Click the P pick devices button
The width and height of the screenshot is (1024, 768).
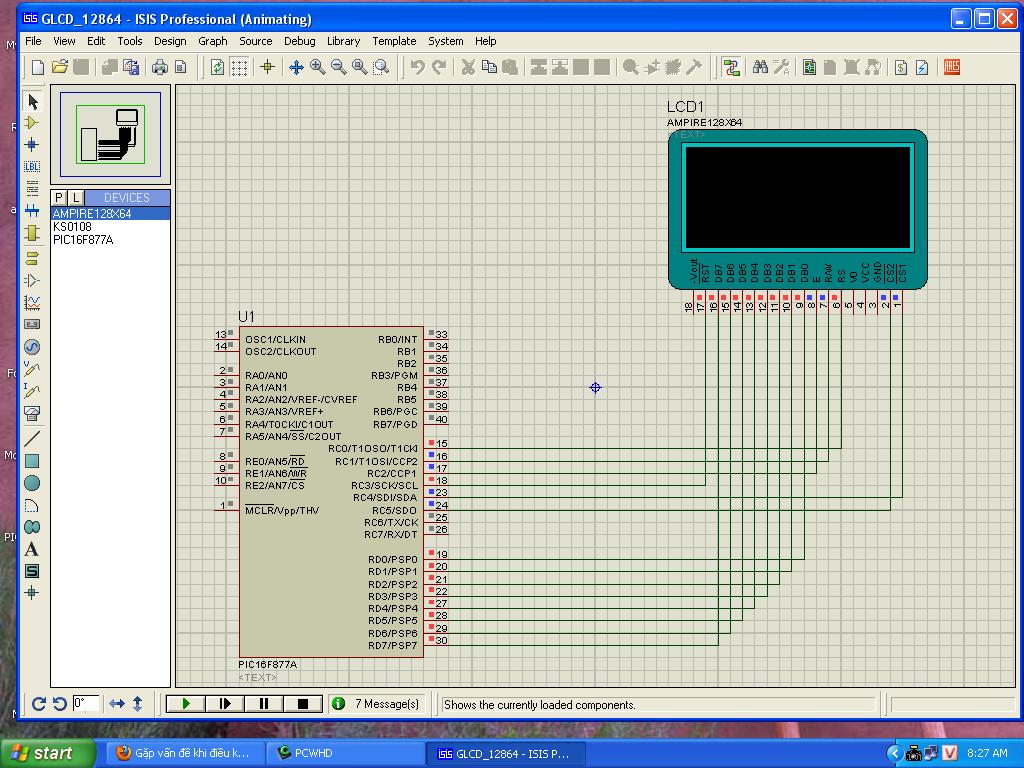59,198
